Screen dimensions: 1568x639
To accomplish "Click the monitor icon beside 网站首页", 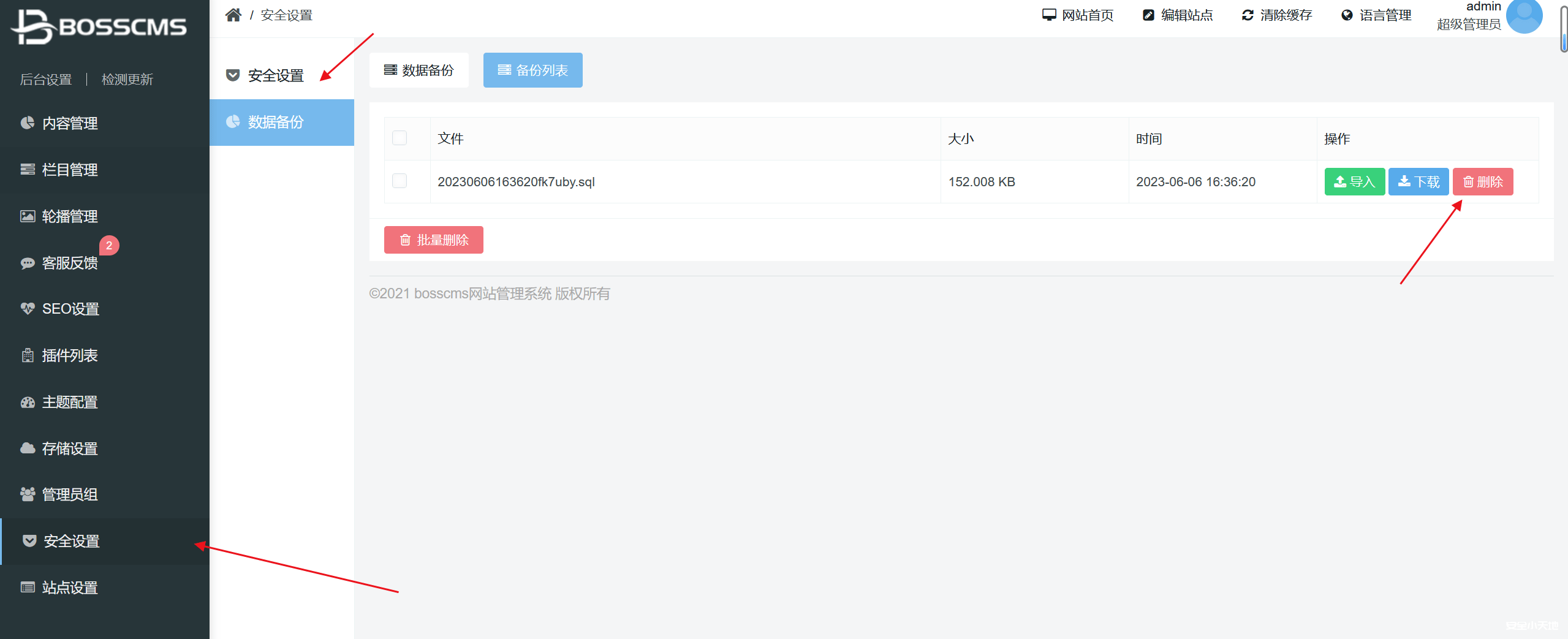I will click(x=1049, y=15).
